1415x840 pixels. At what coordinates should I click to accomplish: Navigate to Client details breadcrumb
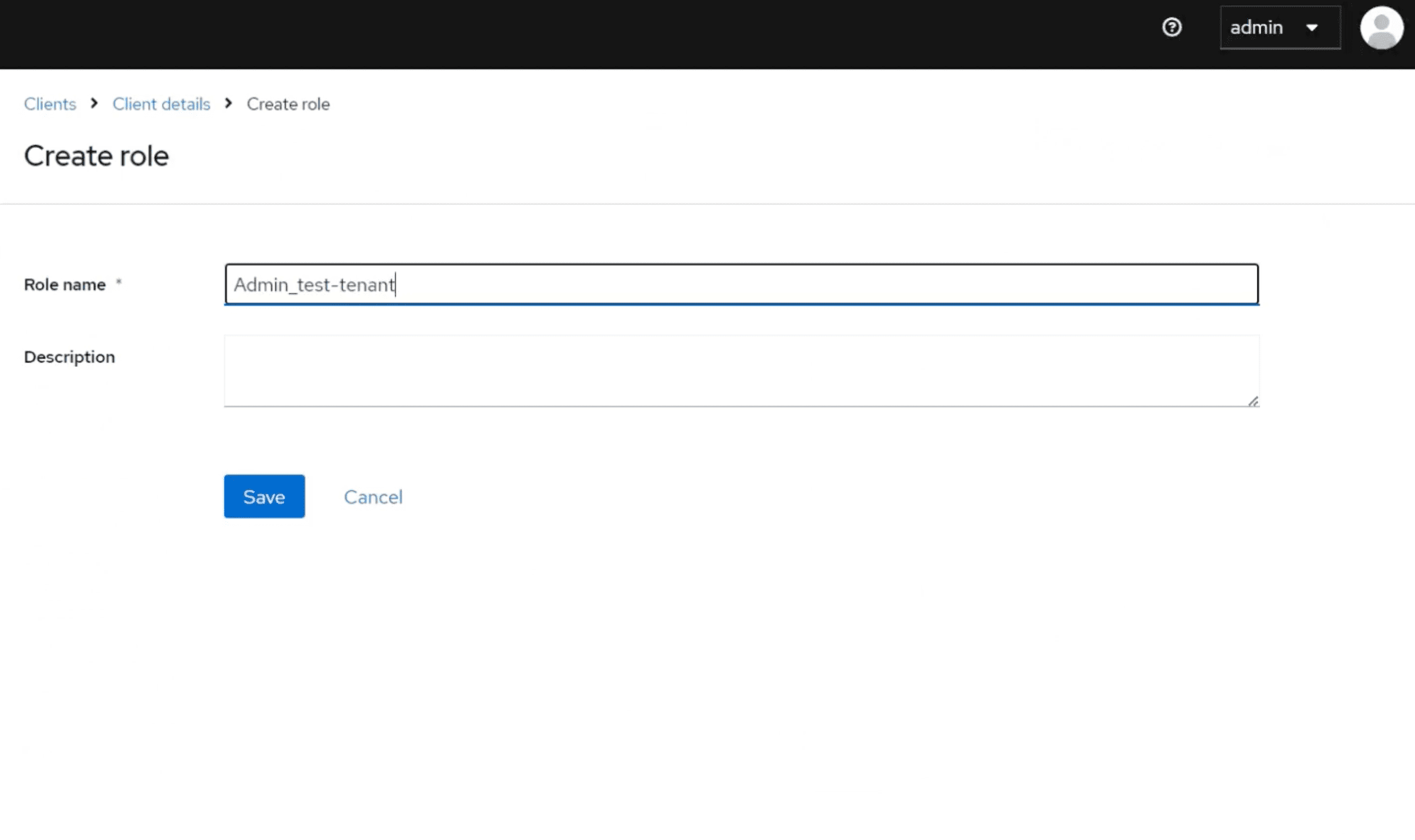pos(161,104)
